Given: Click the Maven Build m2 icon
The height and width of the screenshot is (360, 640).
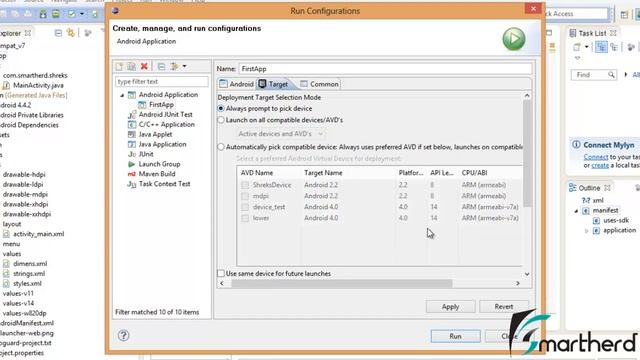Looking at the screenshot, I should [x=131, y=174].
